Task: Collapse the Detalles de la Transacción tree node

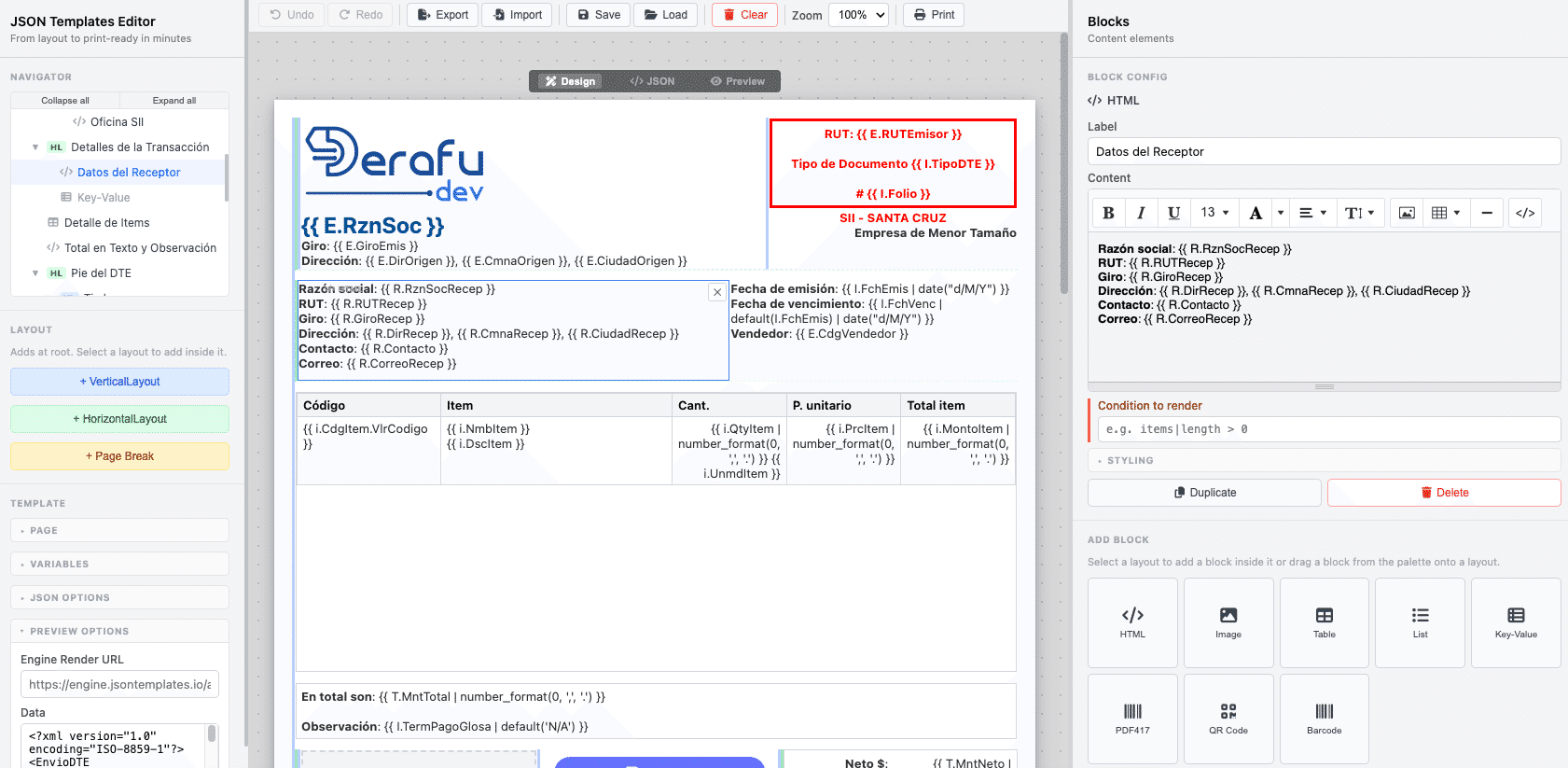Action: (35, 147)
